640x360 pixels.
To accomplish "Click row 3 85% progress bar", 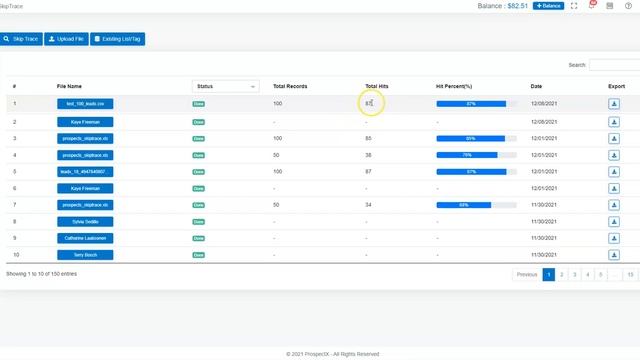I will pos(476,138).
